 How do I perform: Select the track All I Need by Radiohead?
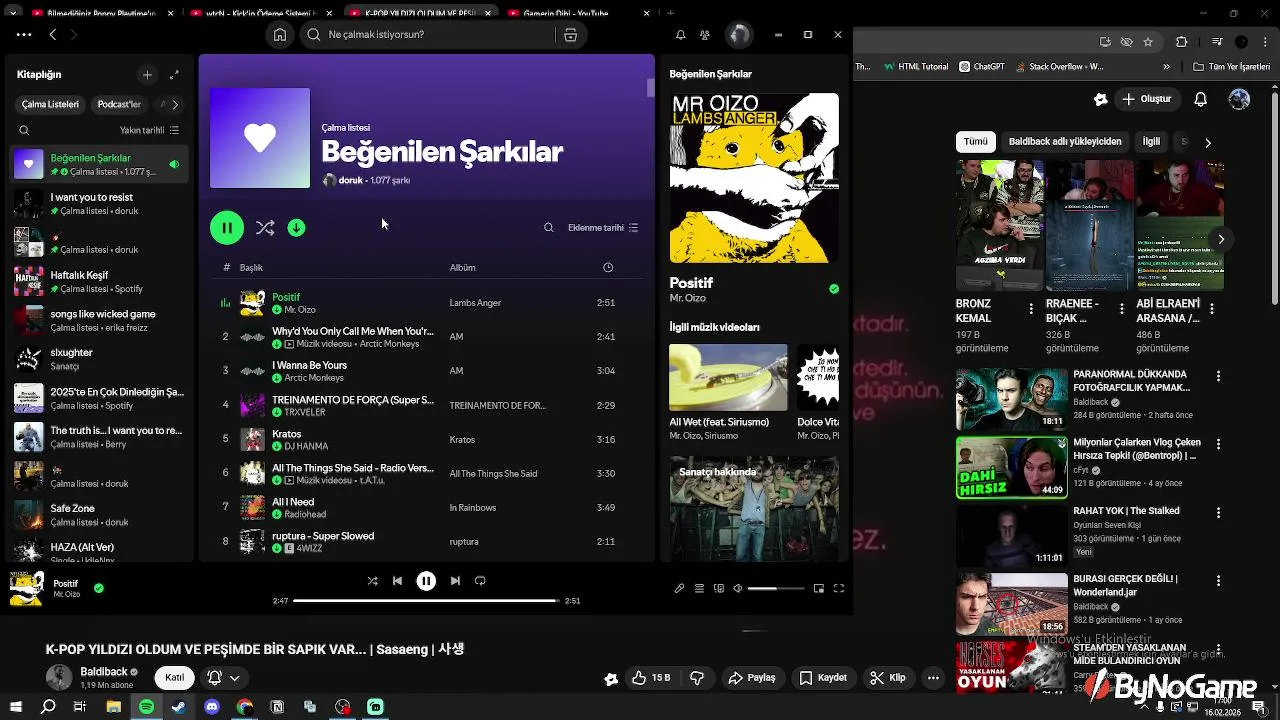click(426, 507)
